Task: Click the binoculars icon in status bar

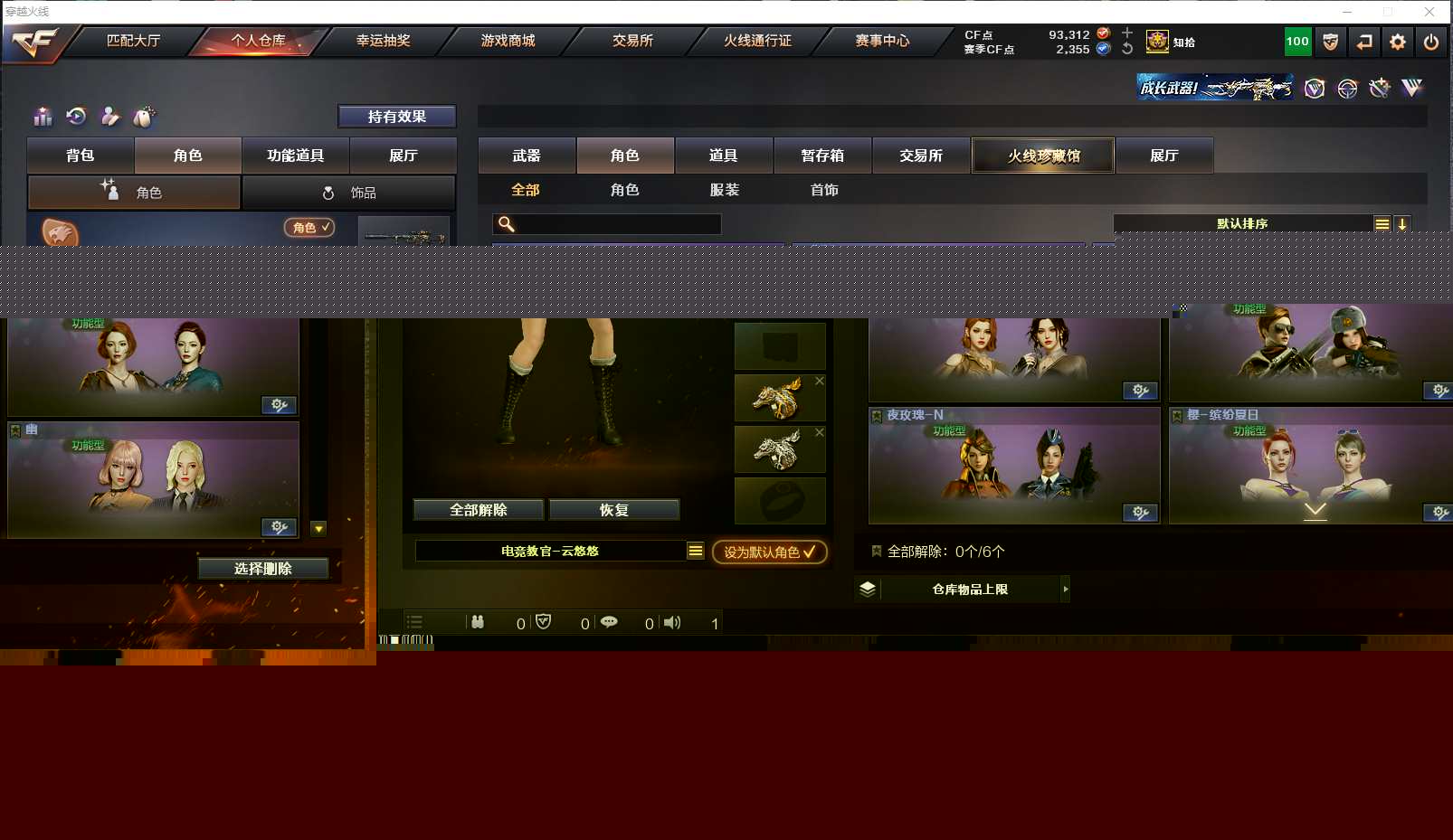Action: pyautogui.click(x=478, y=622)
